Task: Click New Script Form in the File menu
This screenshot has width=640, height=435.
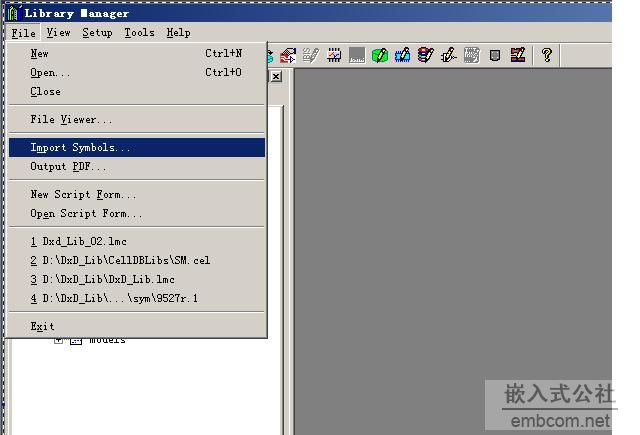Action: coord(83,195)
